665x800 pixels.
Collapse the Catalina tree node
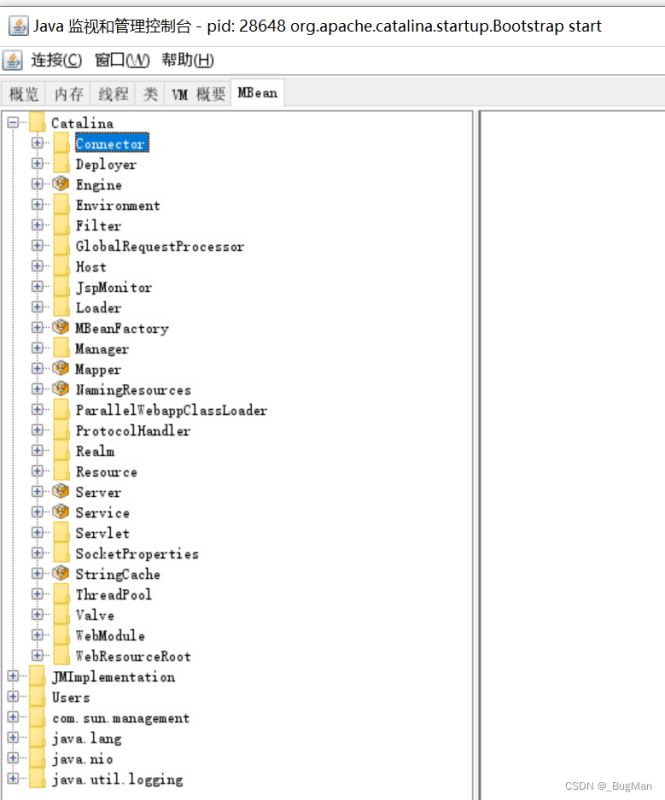13,122
